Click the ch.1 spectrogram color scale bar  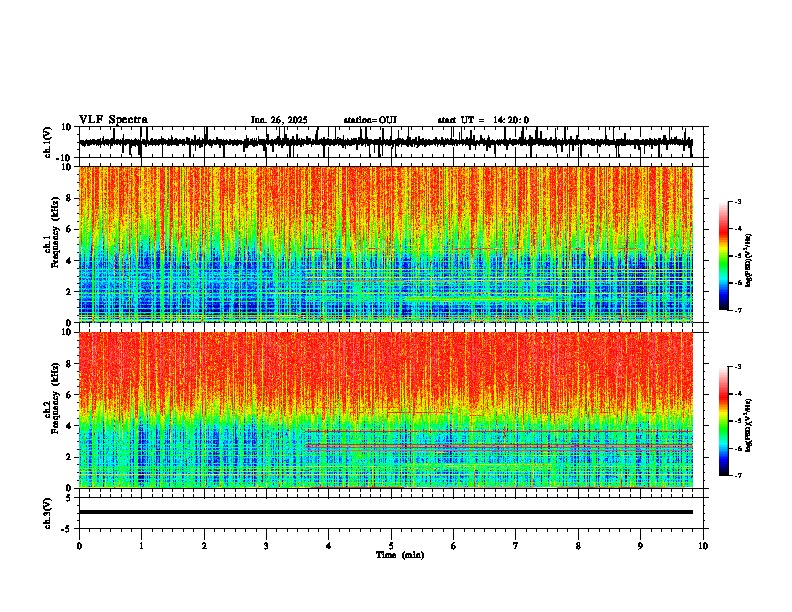pos(723,256)
